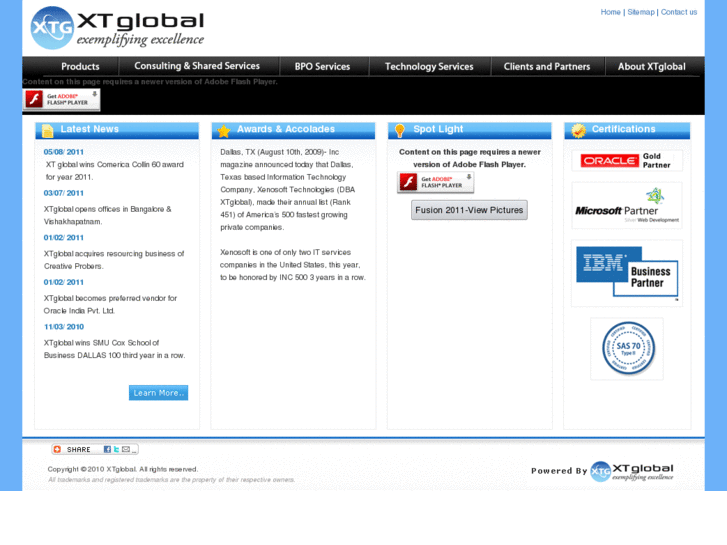Click the Spot Light bulb icon
Viewport: 727px width, 545px height.
click(x=400, y=131)
